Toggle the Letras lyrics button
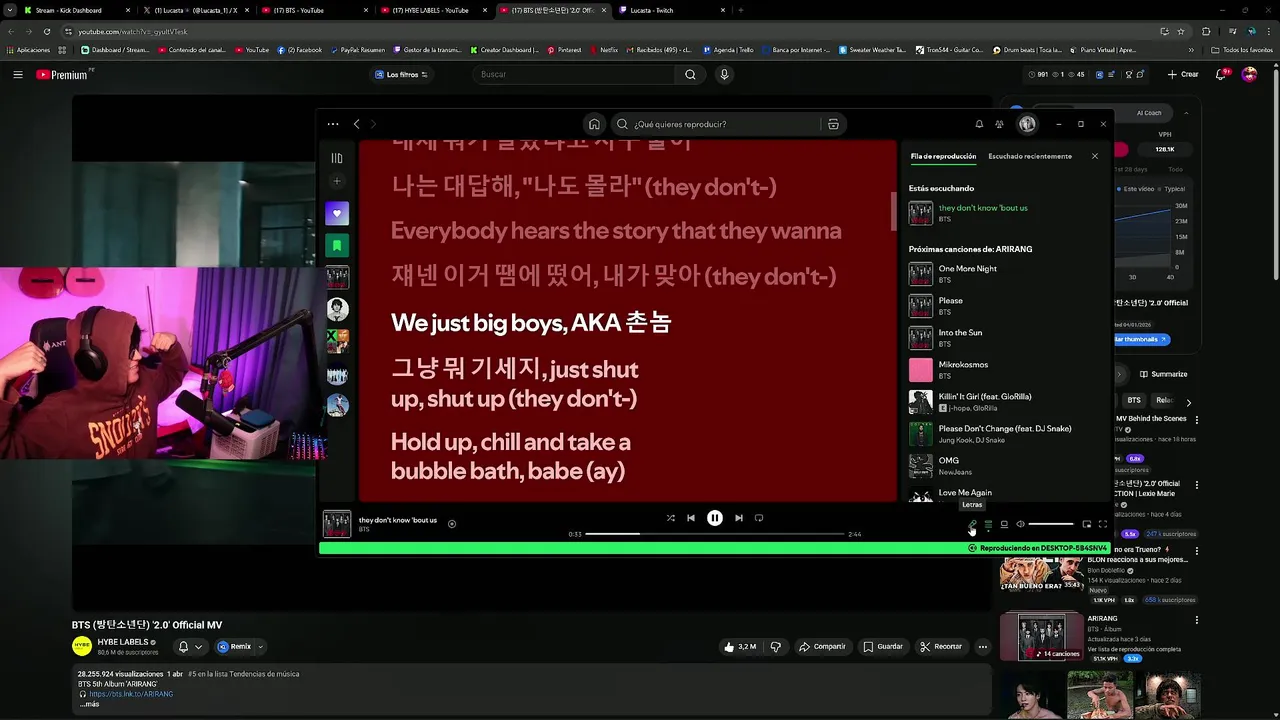This screenshot has width=1280, height=720. point(973,524)
